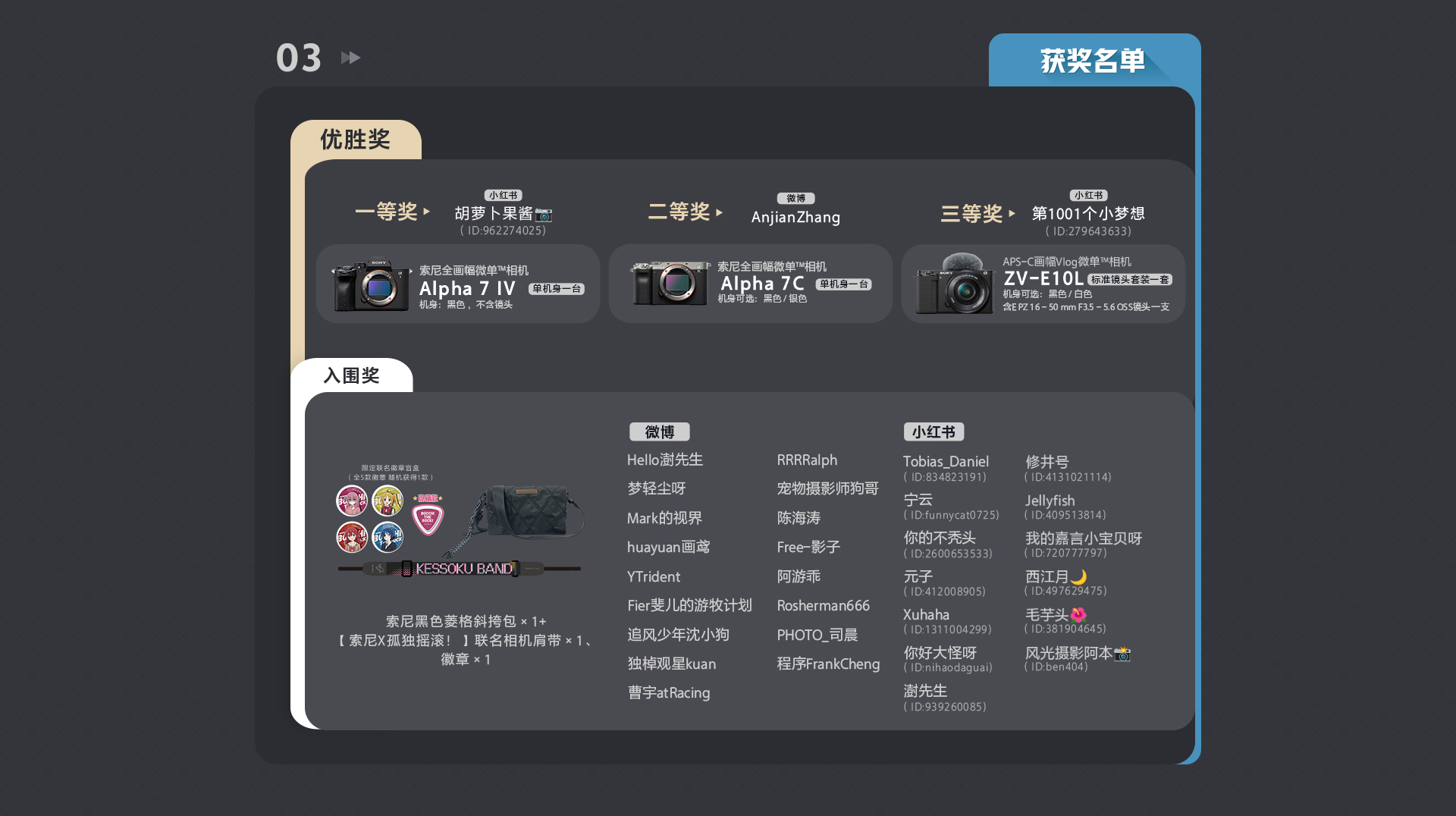Click winner name 第1001个小梦想
The image size is (1456, 816).
point(1088,215)
